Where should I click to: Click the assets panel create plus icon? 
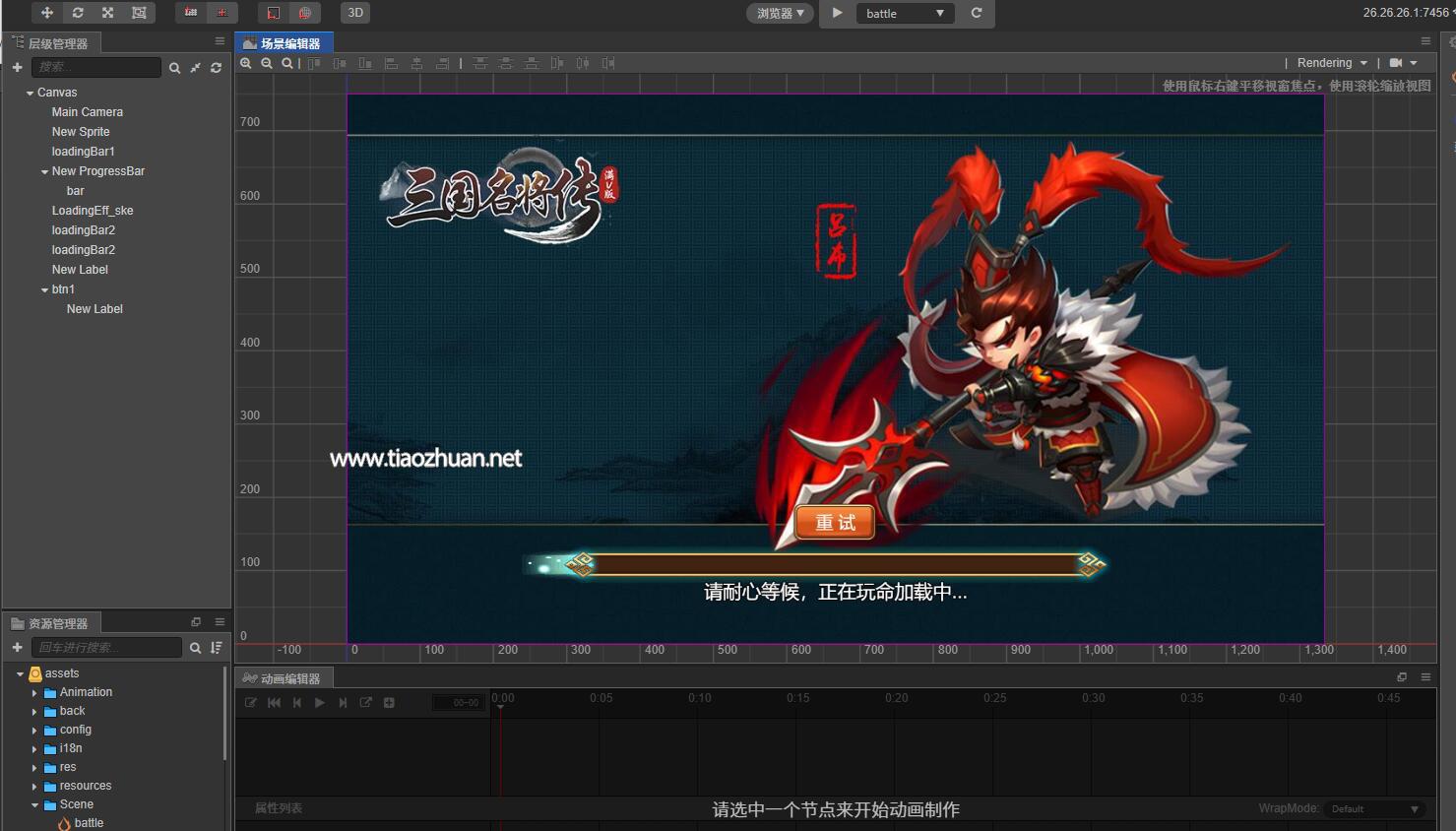17,647
